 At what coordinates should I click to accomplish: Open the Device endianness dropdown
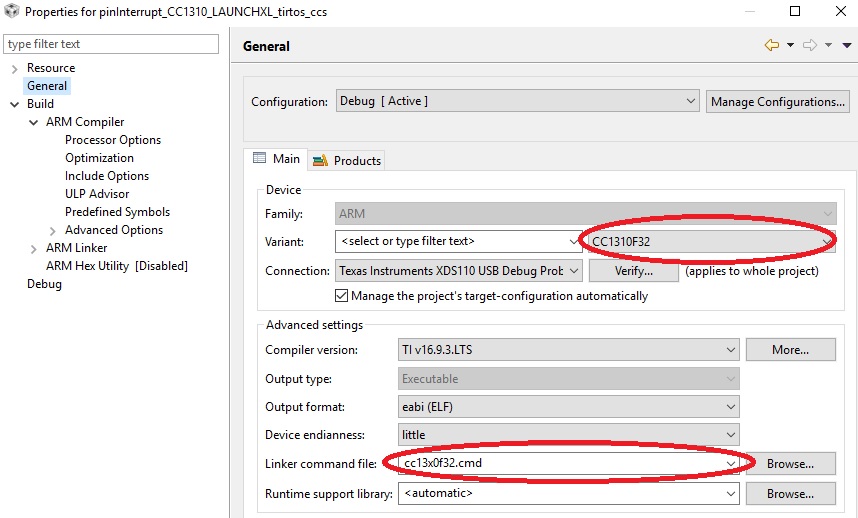pyautogui.click(x=569, y=435)
